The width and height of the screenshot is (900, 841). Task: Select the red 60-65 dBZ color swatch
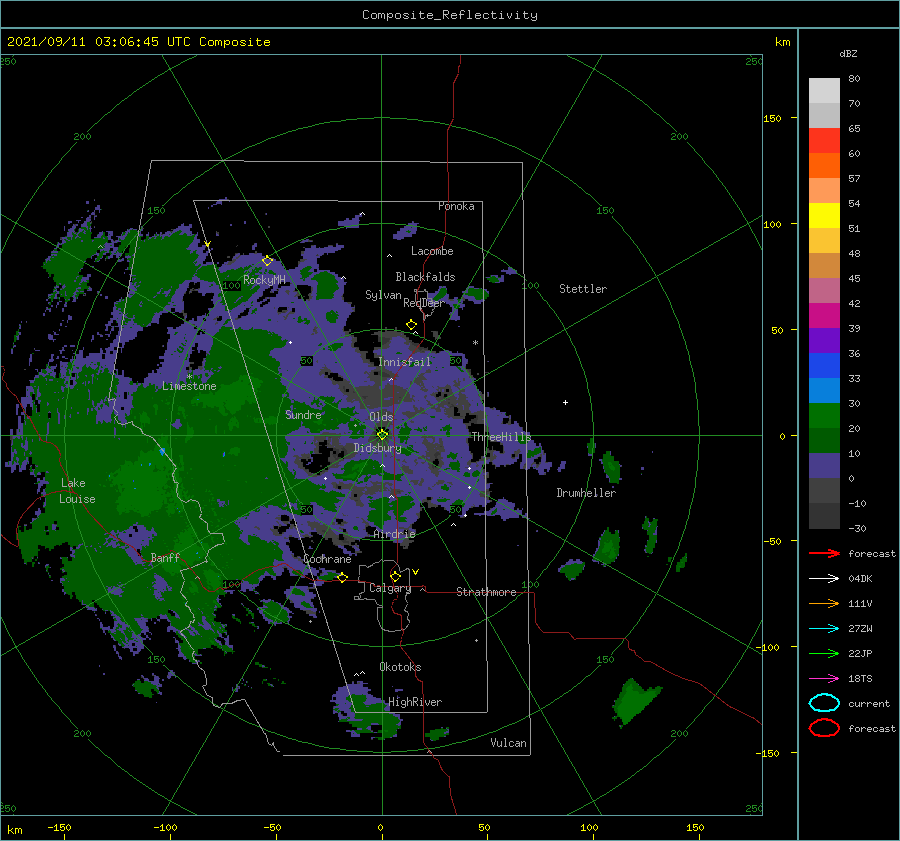[x=824, y=141]
